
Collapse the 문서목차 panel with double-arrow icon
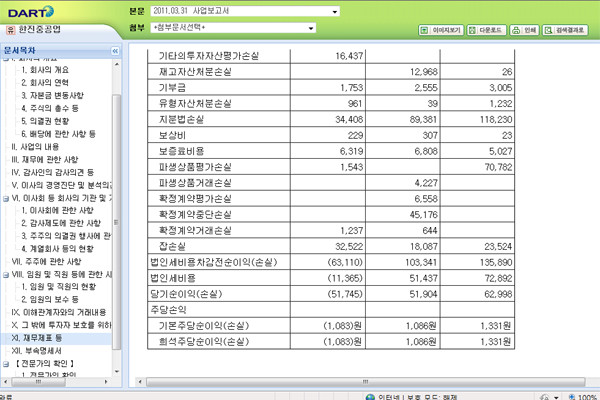[x=115, y=51]
